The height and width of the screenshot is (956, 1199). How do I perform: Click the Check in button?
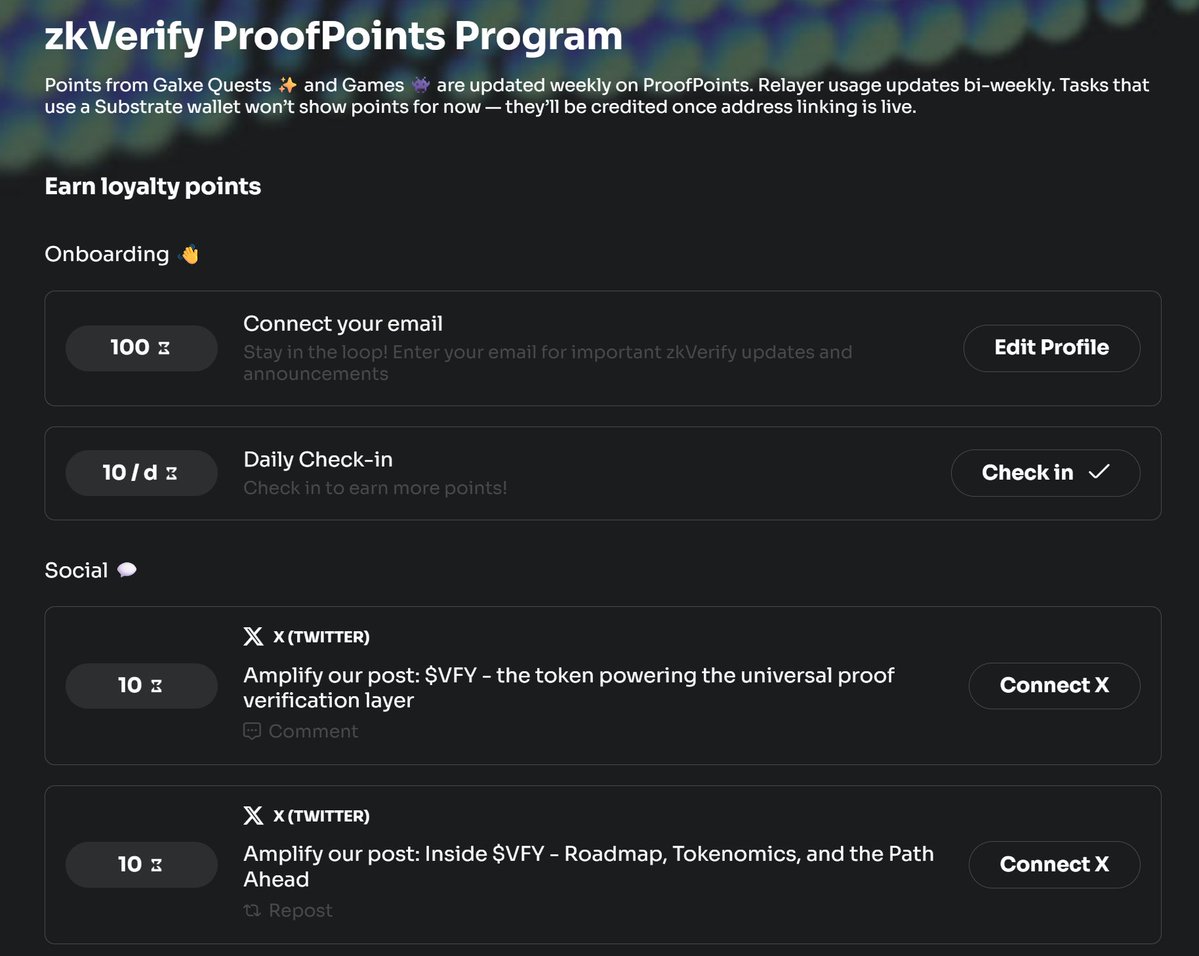tap(1045, 473)
